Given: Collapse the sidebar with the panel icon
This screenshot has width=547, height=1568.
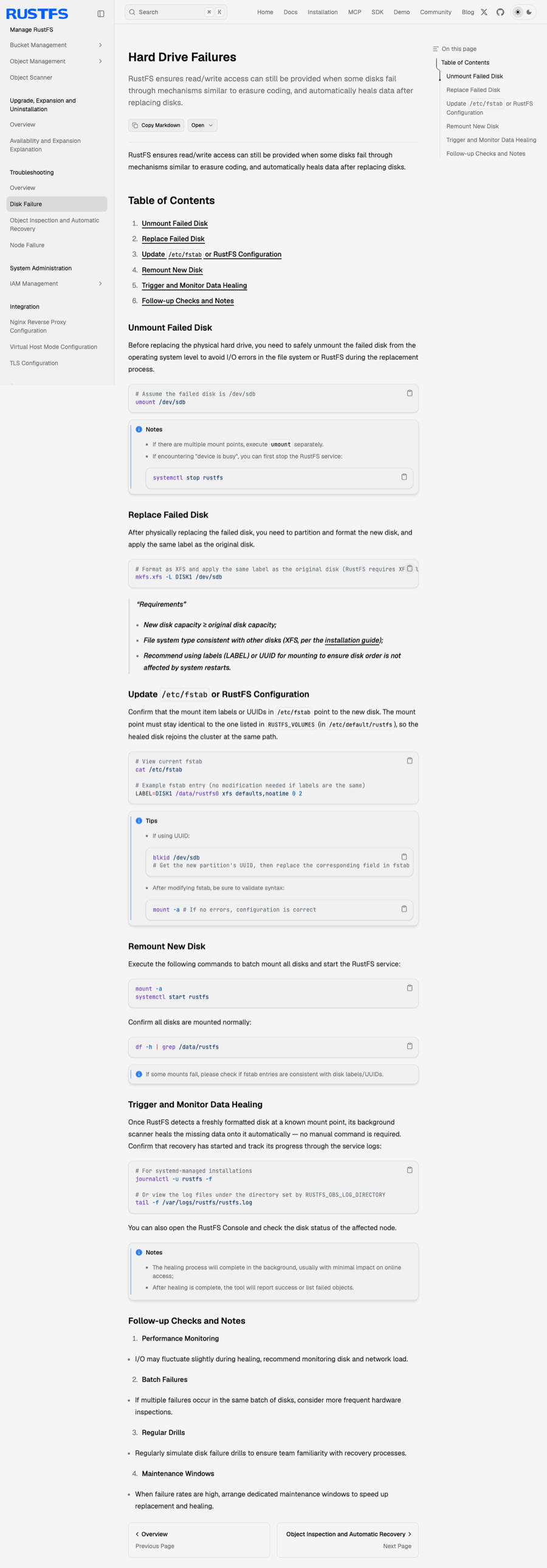Looking at the screenshot, I should (x=101, y=13).
